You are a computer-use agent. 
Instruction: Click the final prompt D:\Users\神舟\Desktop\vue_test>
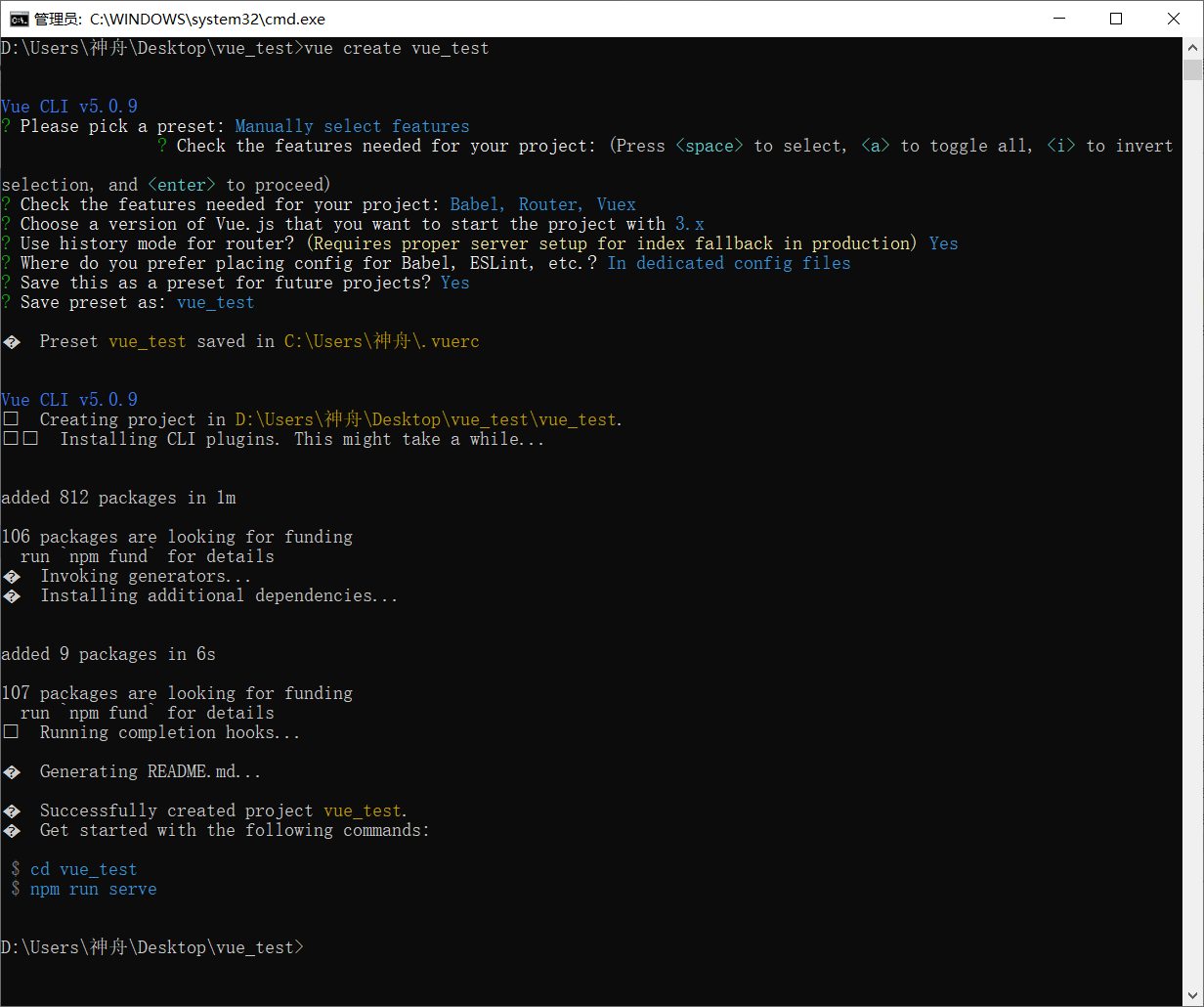(x=152, y=947)
